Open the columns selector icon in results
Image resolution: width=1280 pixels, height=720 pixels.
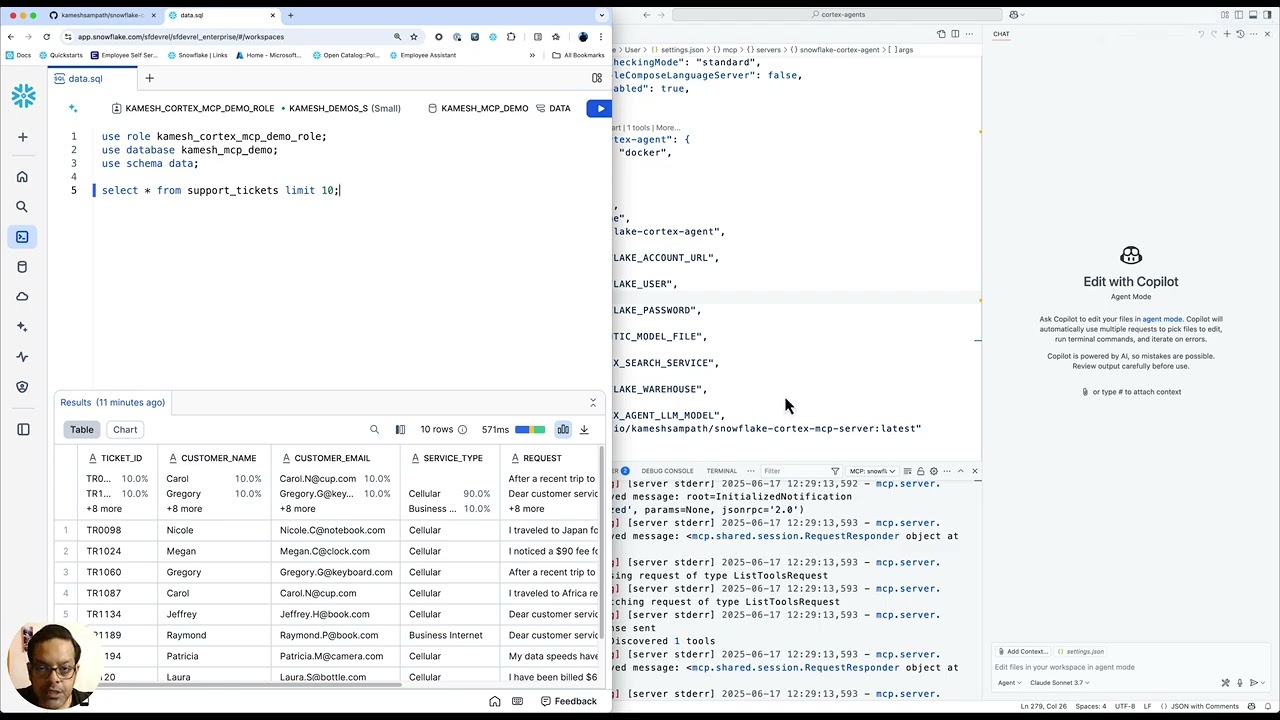400,430
